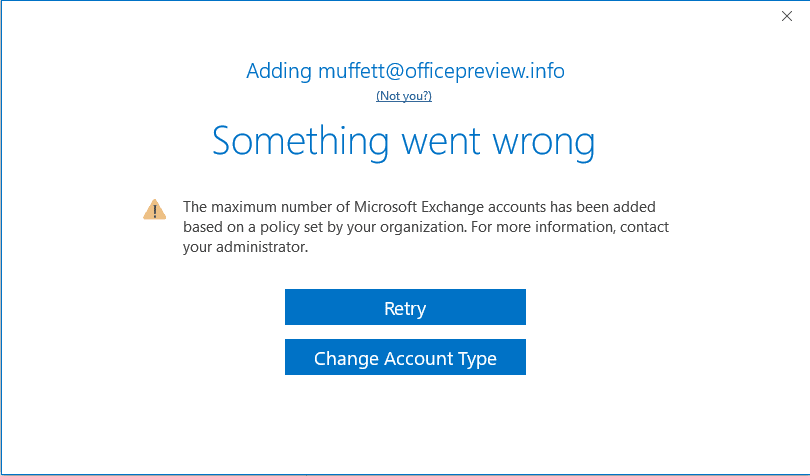Click the Something went wrong heading
The width and height of the screenshot is (810, 476).
[403, 141]
